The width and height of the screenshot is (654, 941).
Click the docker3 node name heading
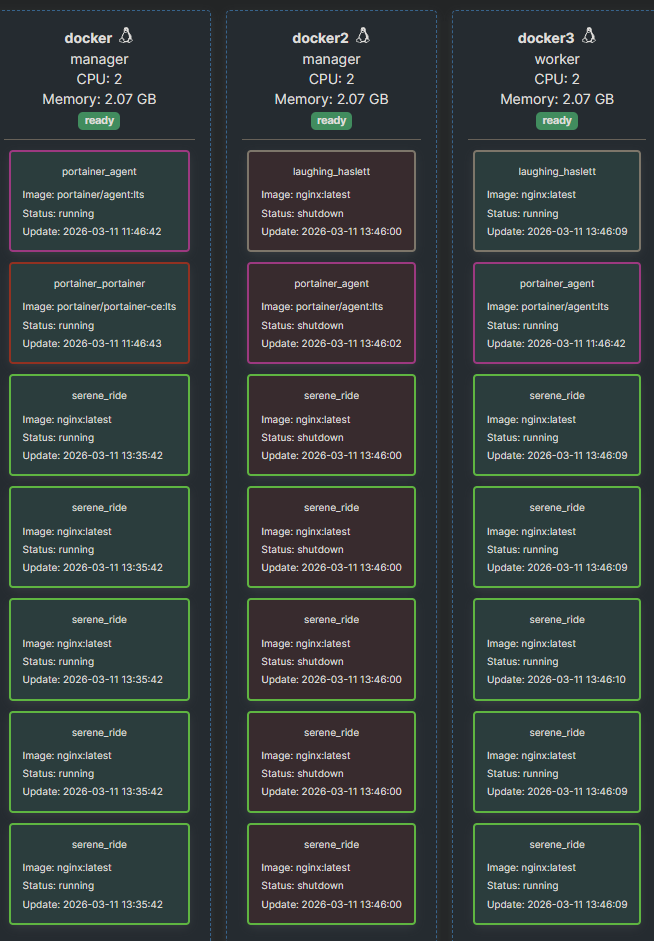[x=546, y=38]
